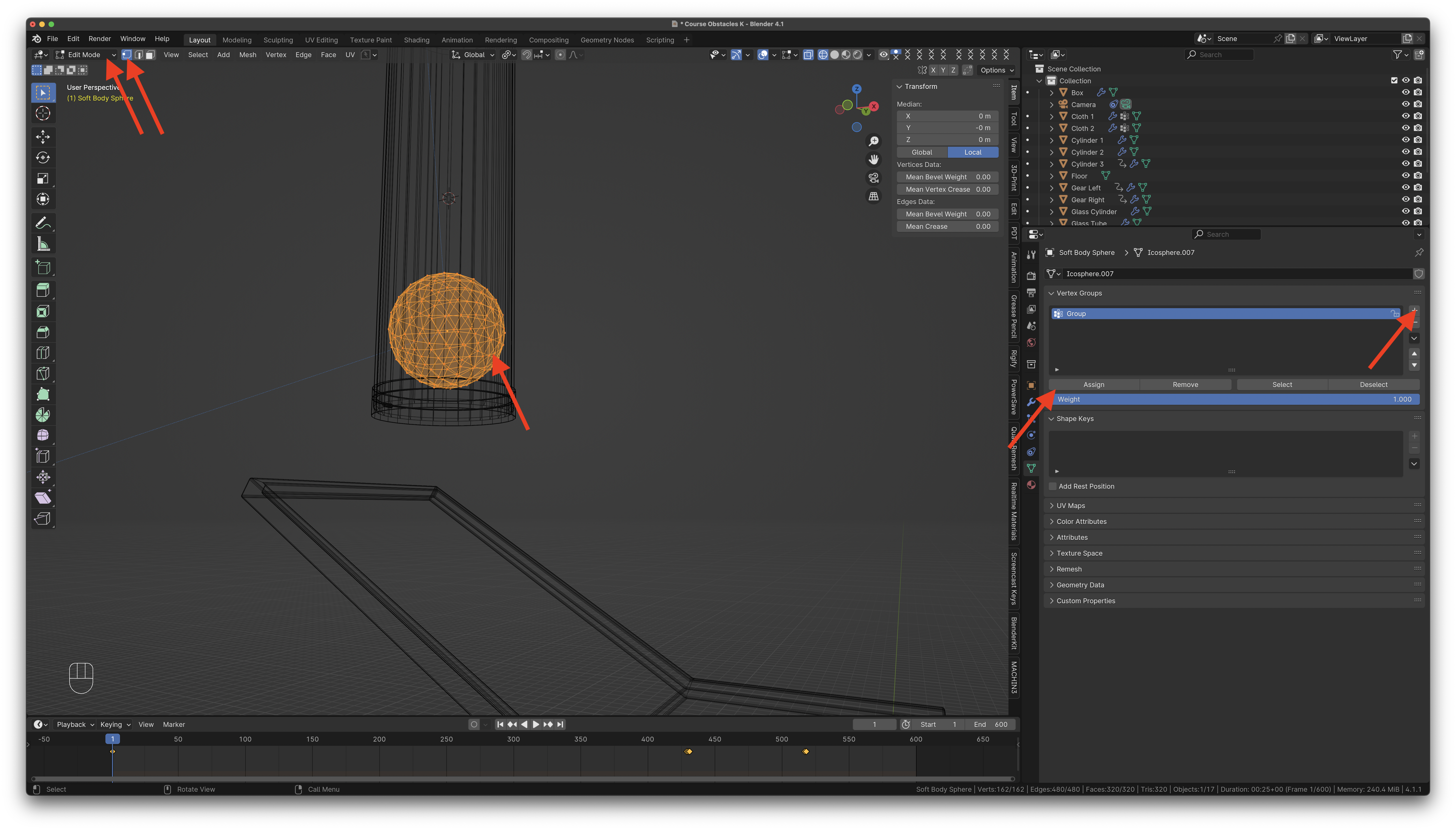This screenshot has height=830, width=1456.
Task: Adjust the vertex group Weight slider
Action: [x=1234, y=400]
